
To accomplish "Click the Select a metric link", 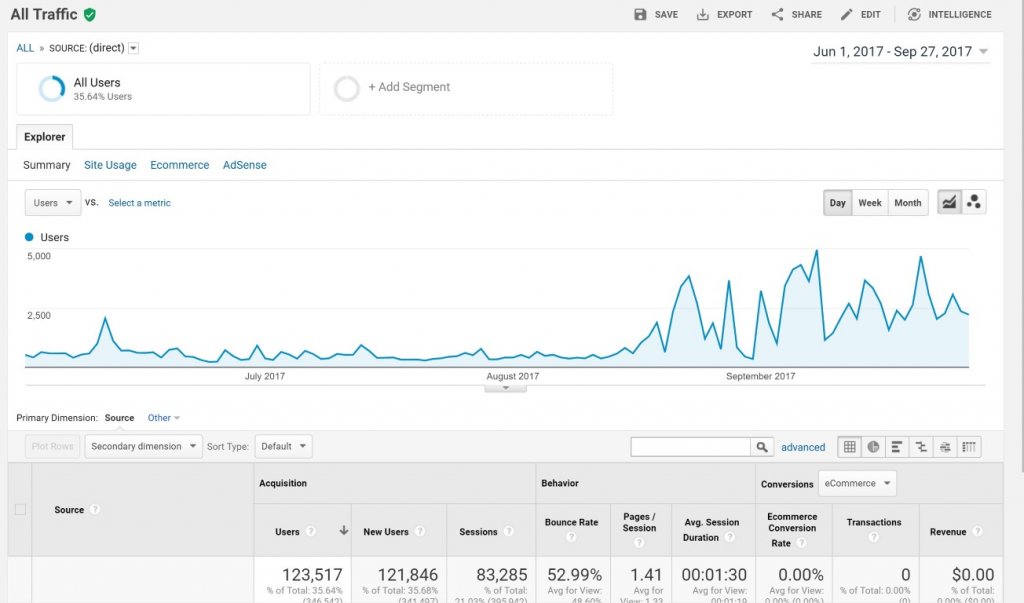I will coord(139,203).
